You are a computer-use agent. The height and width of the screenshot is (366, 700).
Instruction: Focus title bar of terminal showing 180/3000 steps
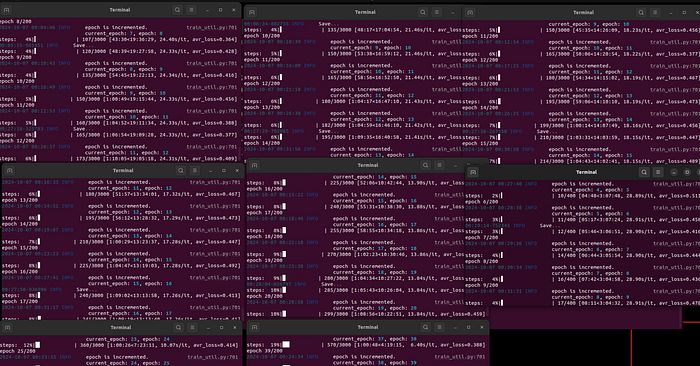click(123, 171)
